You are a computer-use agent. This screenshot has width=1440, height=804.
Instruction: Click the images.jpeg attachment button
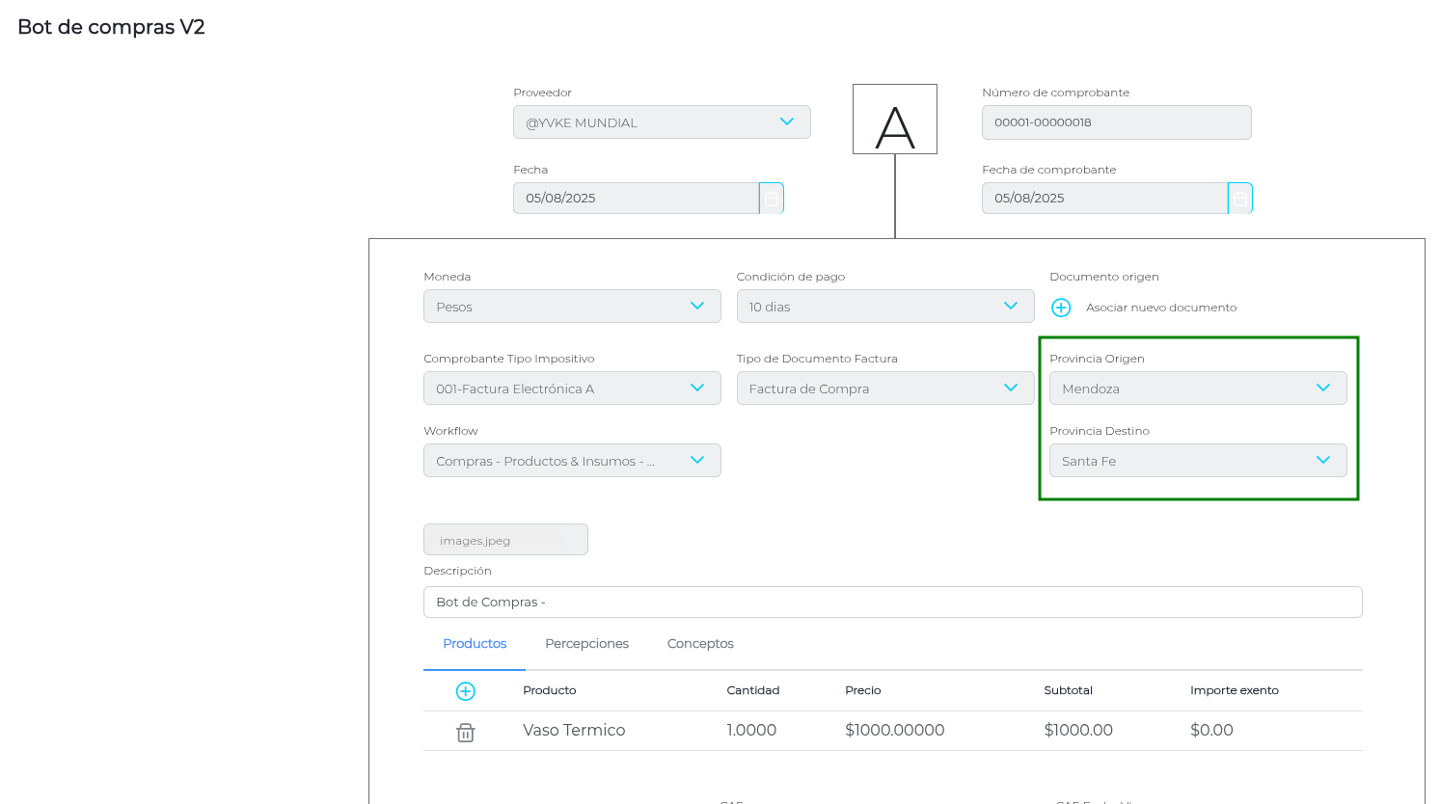[505, 540]
